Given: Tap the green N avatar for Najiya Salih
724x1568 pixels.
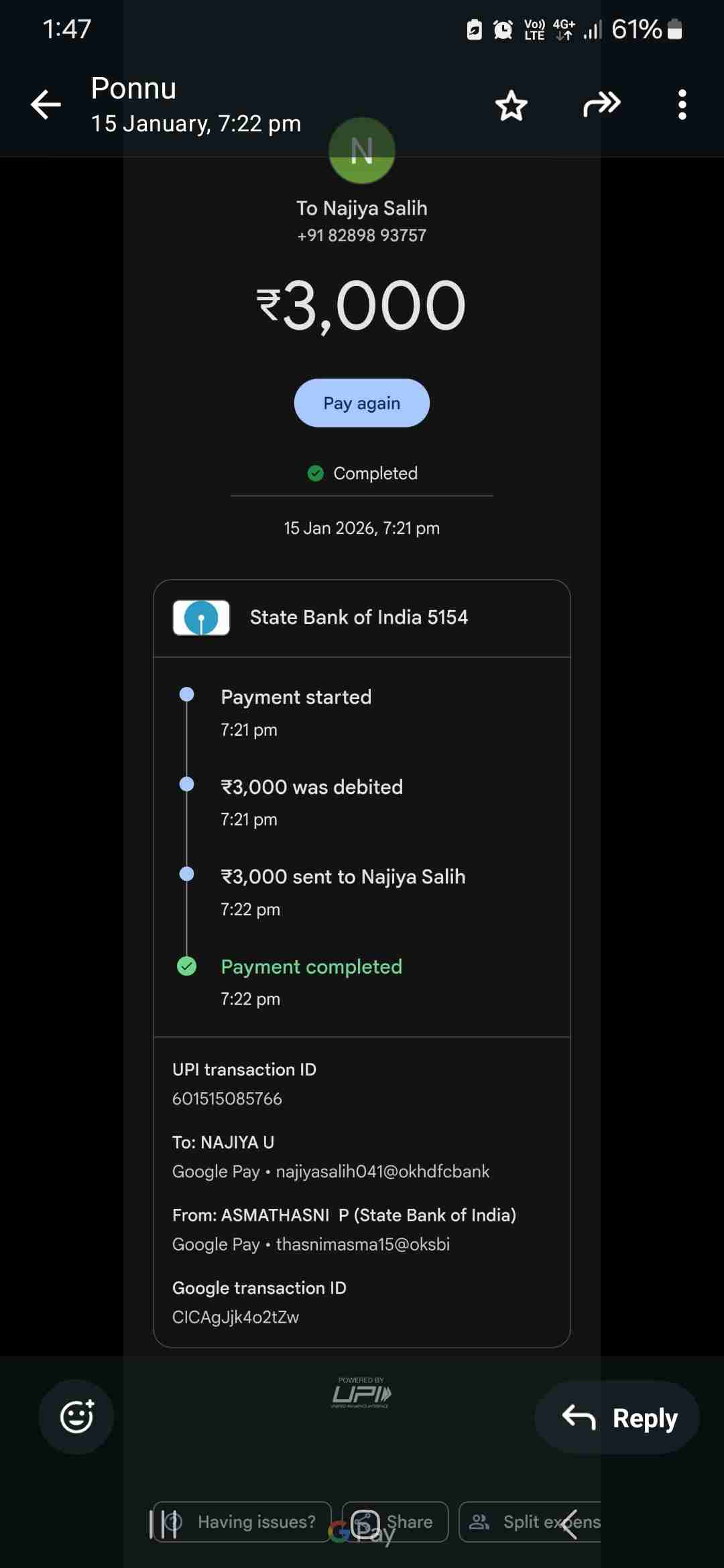Looking at the screenshot, I should point(361,151).
